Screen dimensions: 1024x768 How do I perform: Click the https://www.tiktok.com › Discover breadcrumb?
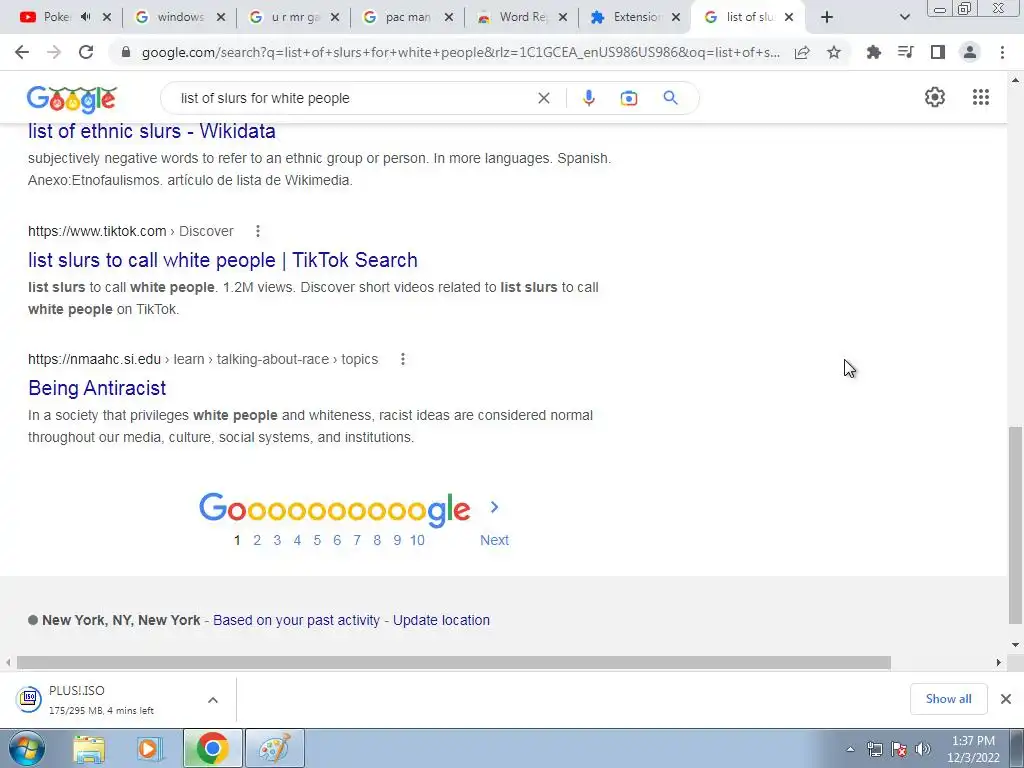coord(131,231)
